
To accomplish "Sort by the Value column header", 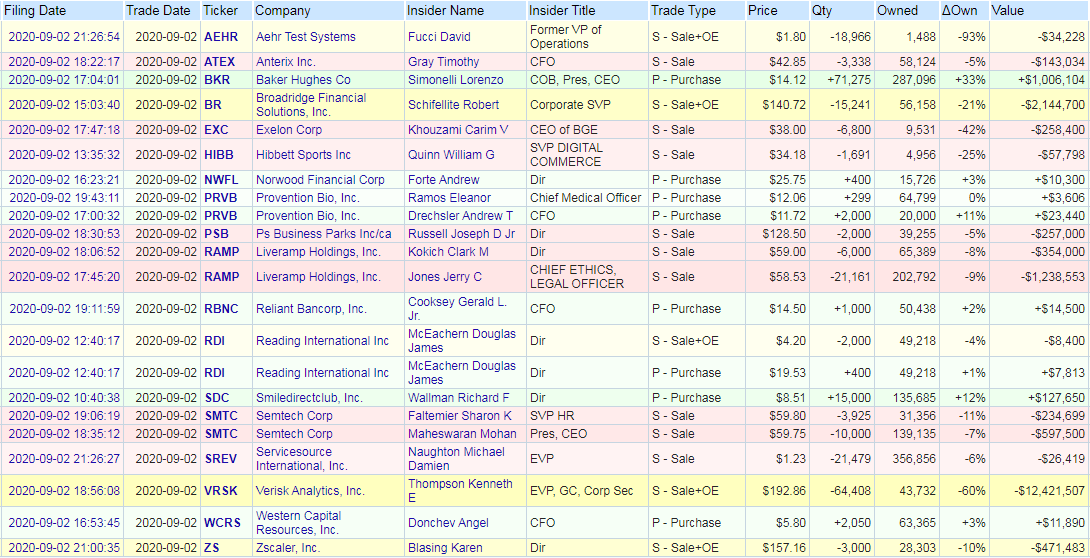I will click(x=1007, y=11).
